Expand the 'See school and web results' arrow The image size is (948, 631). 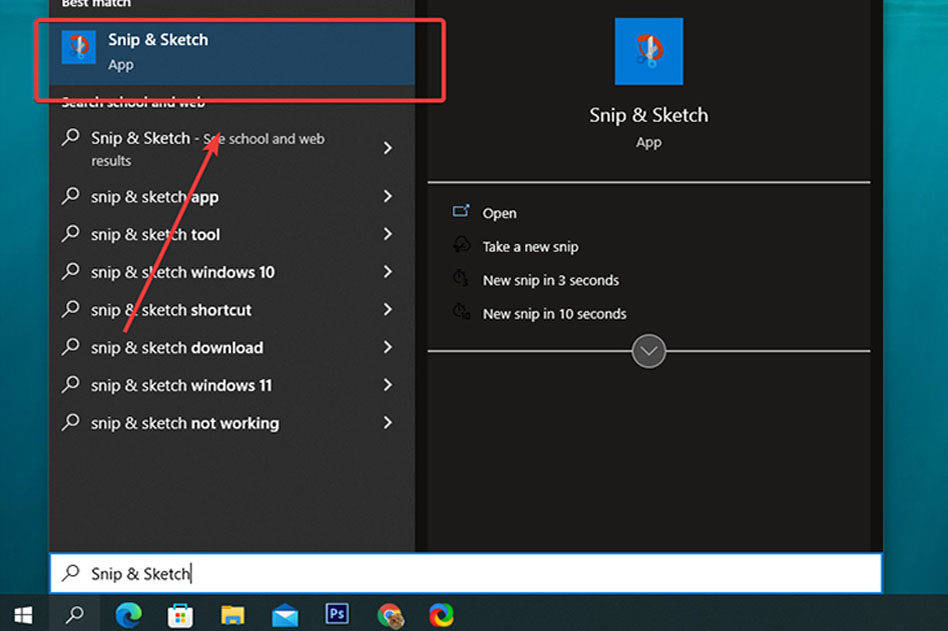[388, 148]
